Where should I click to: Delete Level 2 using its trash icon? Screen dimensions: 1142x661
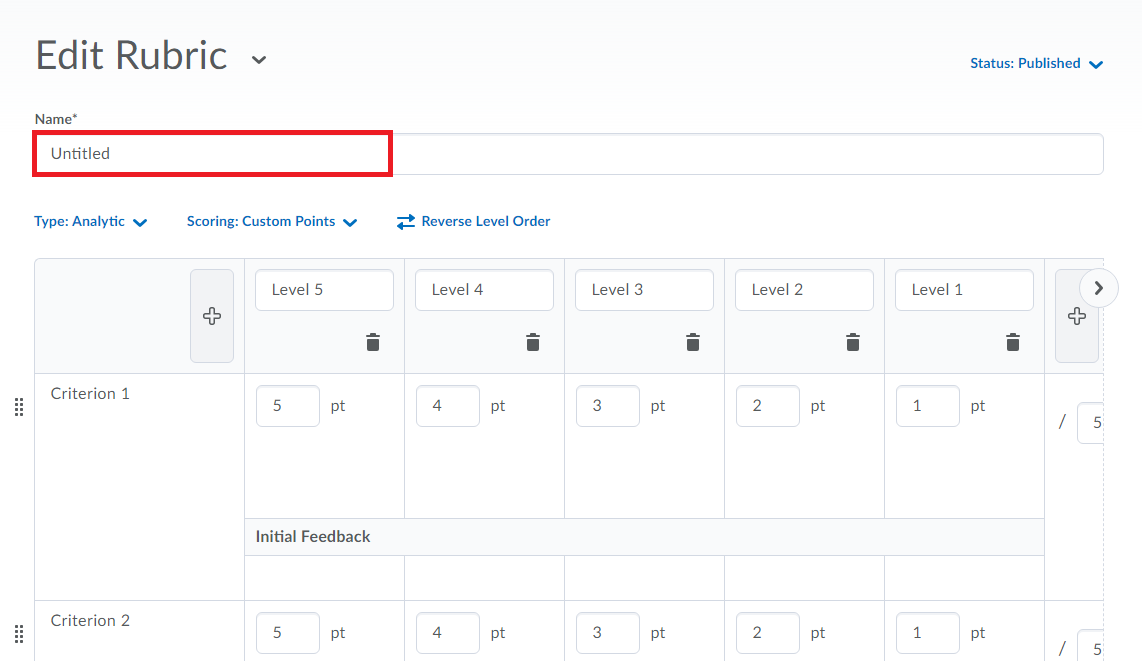click(853, 342)
